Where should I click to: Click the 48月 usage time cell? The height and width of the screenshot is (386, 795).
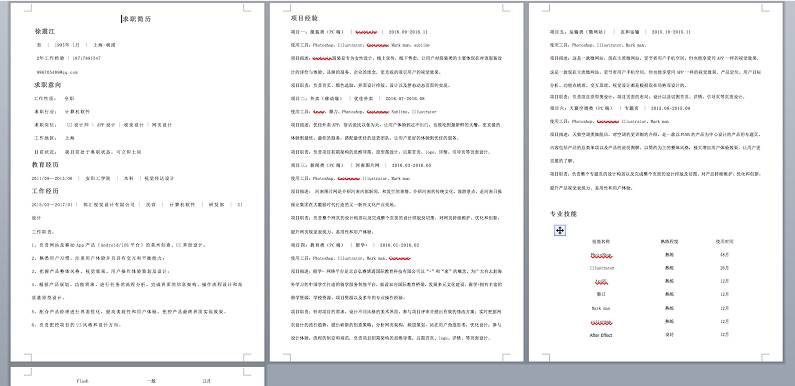[x=724, y=255]
